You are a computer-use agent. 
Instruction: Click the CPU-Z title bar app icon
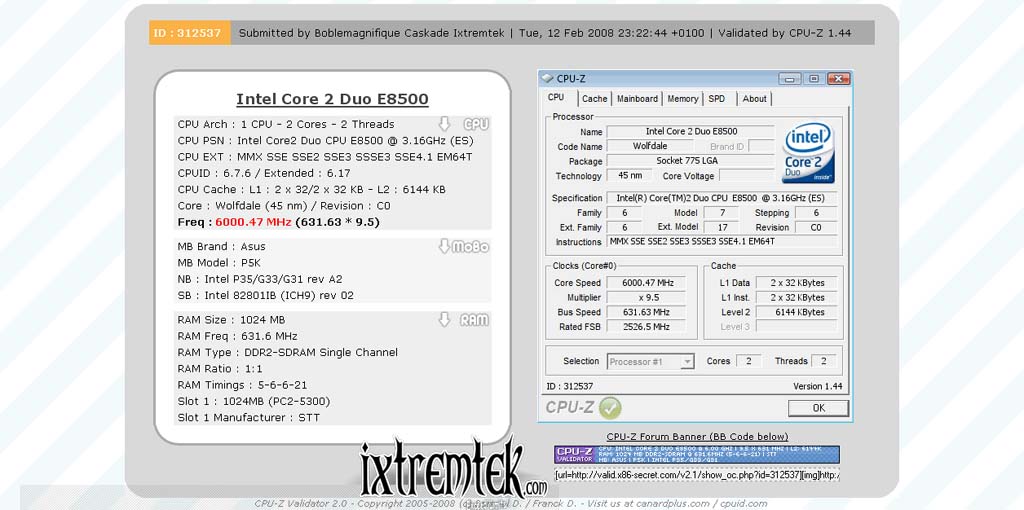coord(547,78)
